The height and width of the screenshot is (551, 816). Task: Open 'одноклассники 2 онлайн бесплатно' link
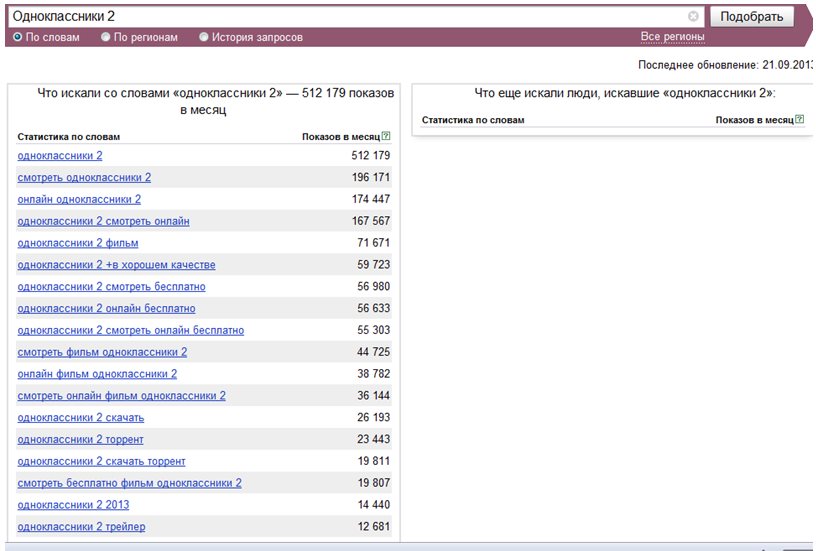(x=107, y=309)
